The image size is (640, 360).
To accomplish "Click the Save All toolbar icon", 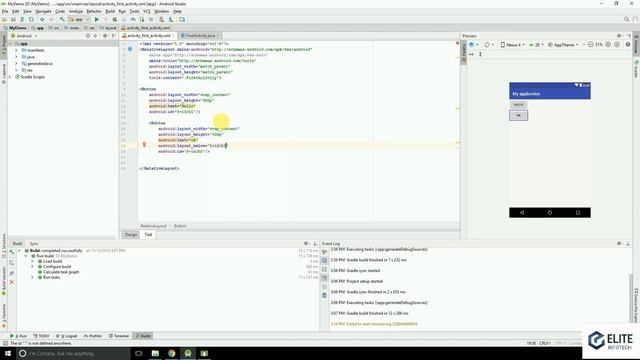I will pyautogui.click(x=13, y=20).
